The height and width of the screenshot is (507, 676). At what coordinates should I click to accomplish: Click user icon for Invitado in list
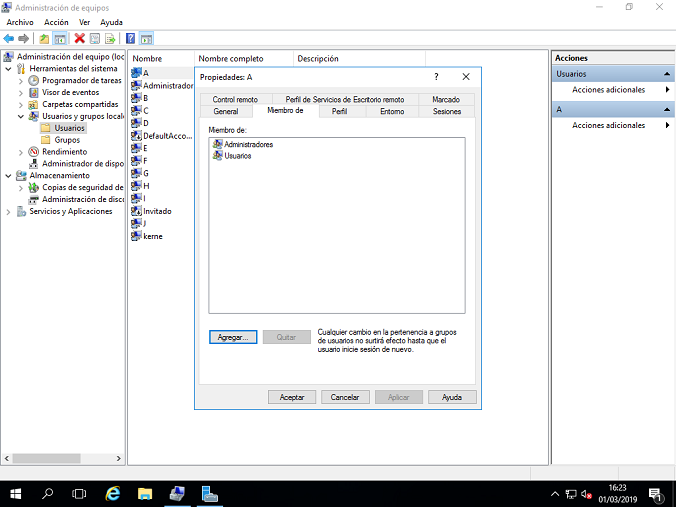[x=136, y=211]
